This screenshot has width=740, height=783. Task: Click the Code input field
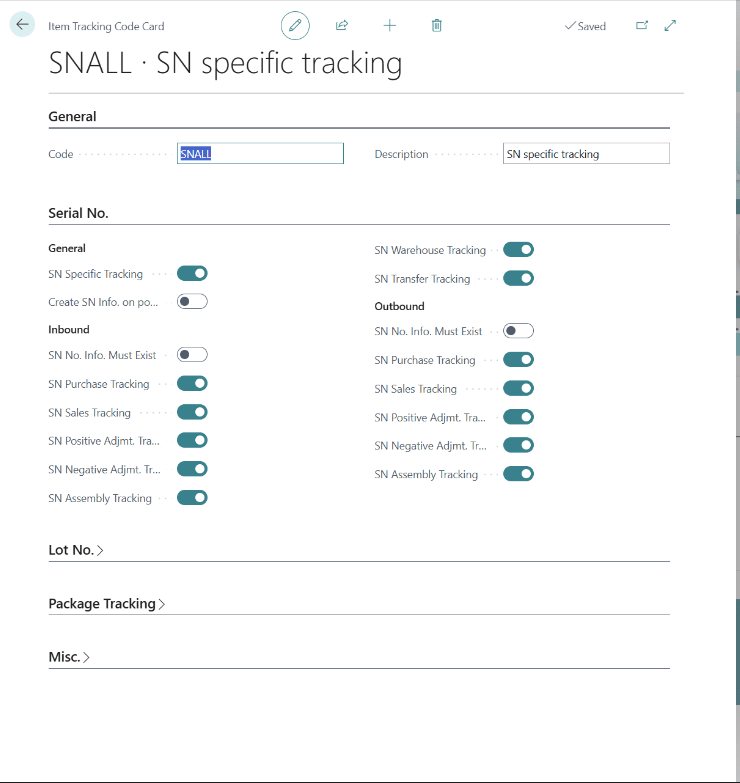[260, 154]
